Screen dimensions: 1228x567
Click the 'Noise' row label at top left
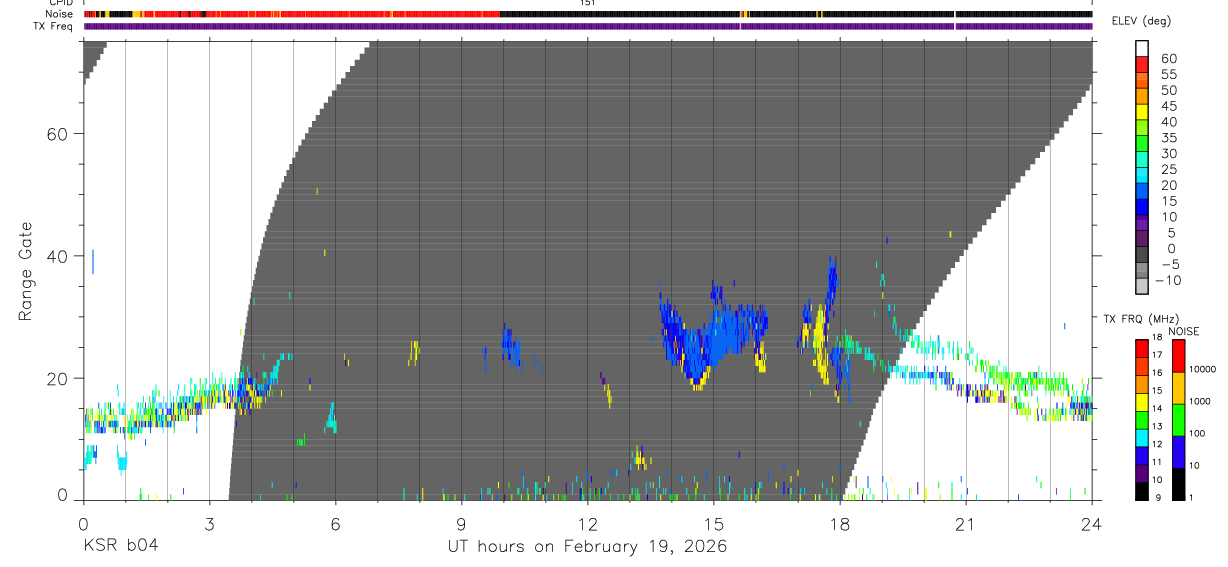click(x=60, y=14)
